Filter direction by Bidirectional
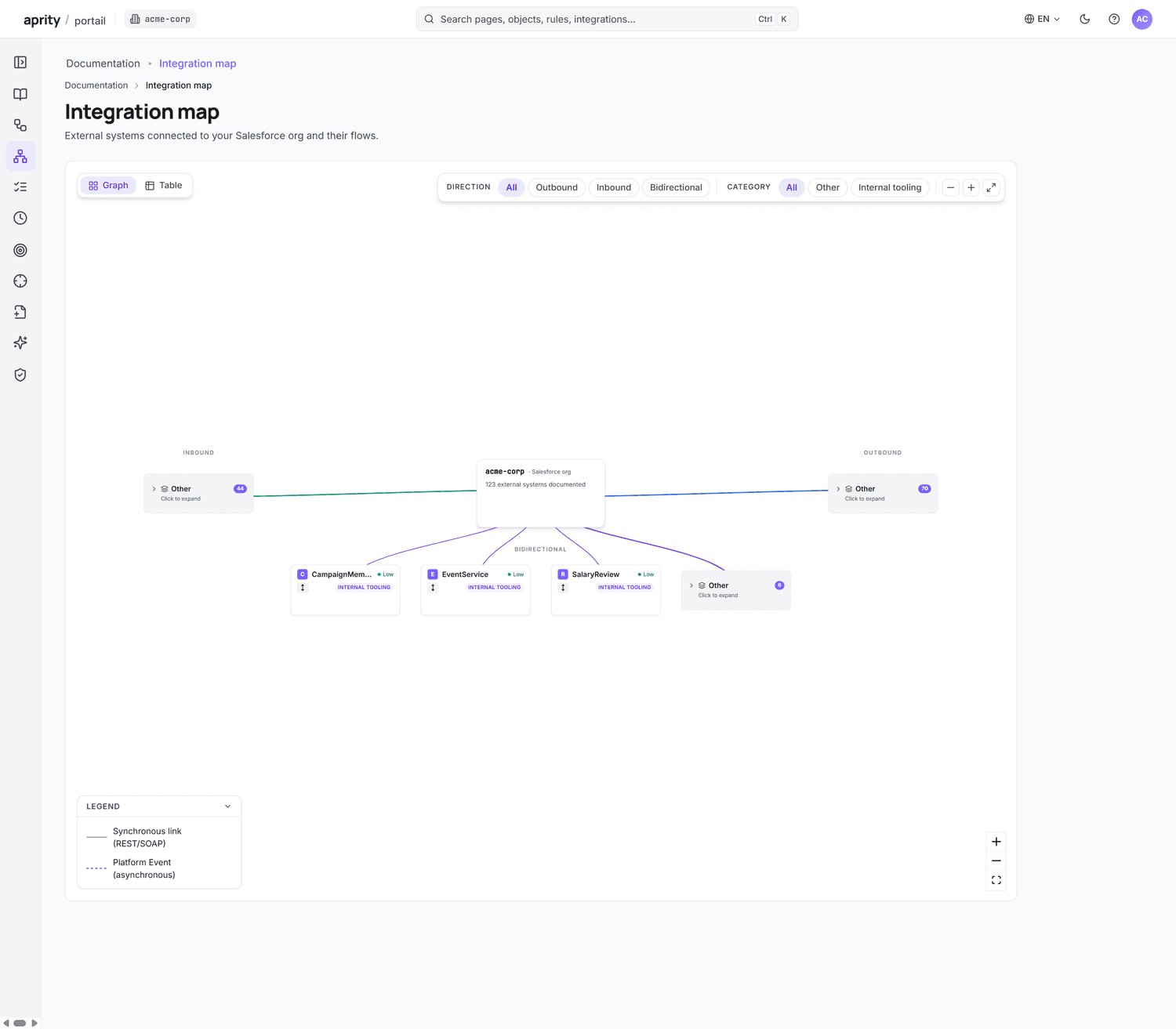This screenshot has width=1176, height=1029. [676, 187]
